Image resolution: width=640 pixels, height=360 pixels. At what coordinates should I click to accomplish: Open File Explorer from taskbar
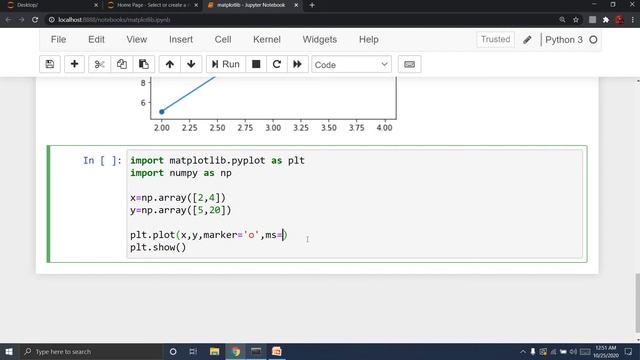[214, 351]
